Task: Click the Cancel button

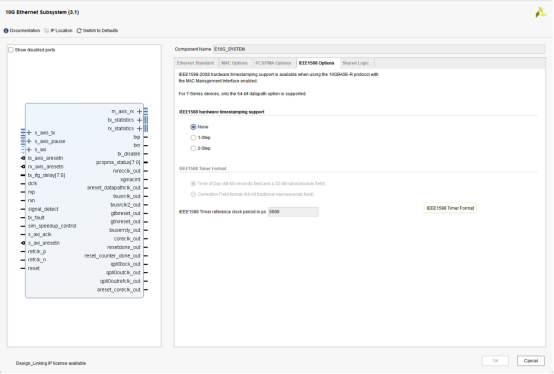Action: (x=531, y=361)
